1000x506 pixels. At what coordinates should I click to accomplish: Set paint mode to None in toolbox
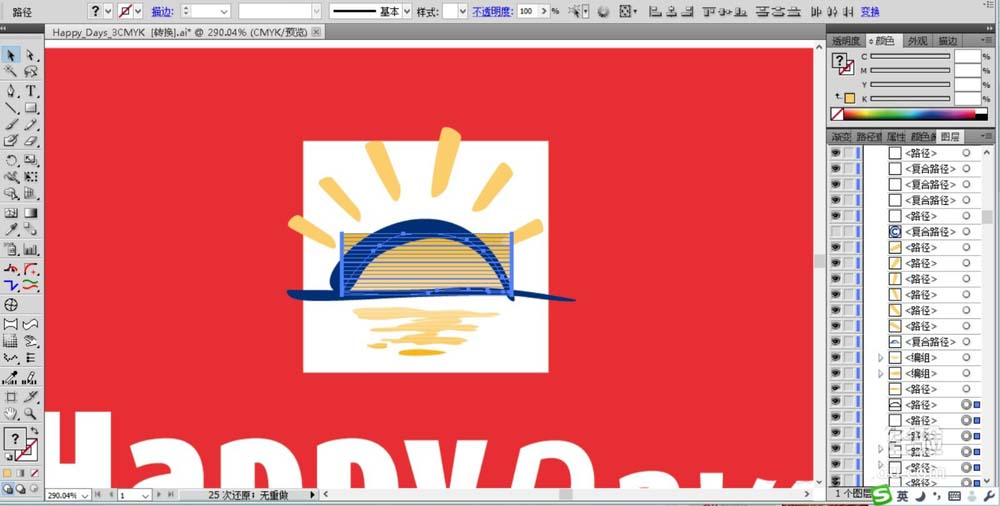[34, 473]
